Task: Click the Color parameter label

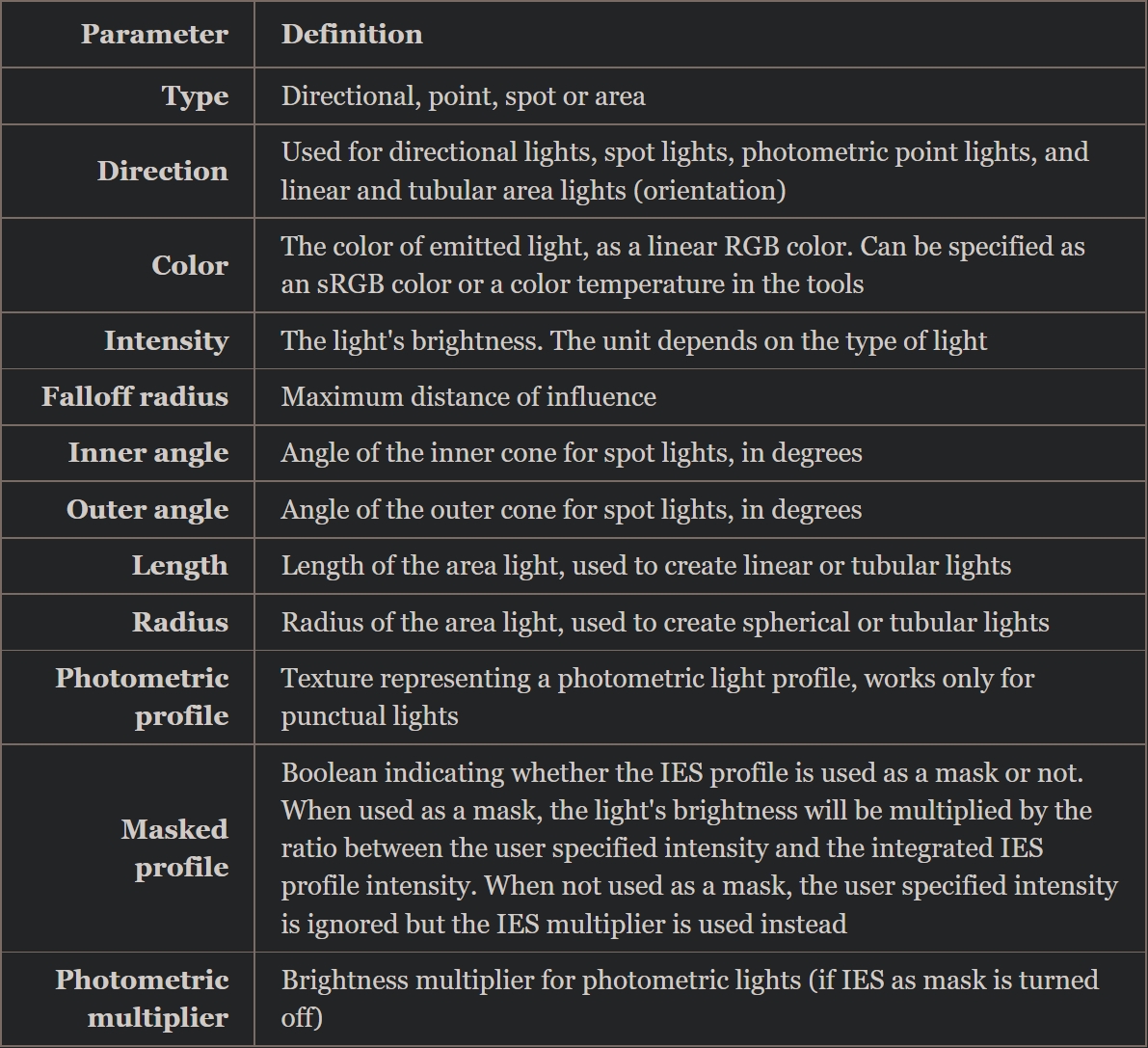Action: click(189, 265)
